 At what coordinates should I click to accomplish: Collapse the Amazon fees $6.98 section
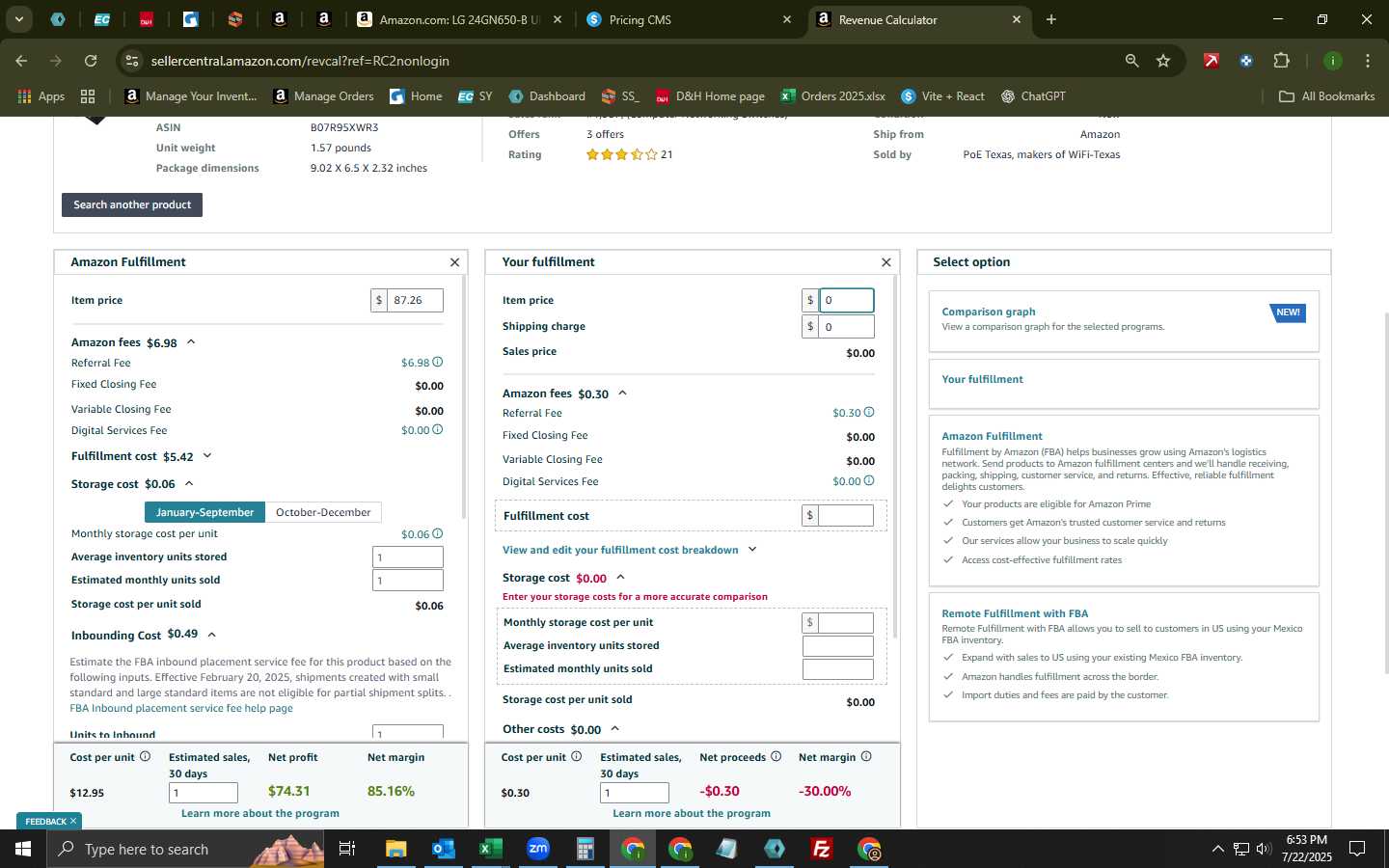point(191,341)
